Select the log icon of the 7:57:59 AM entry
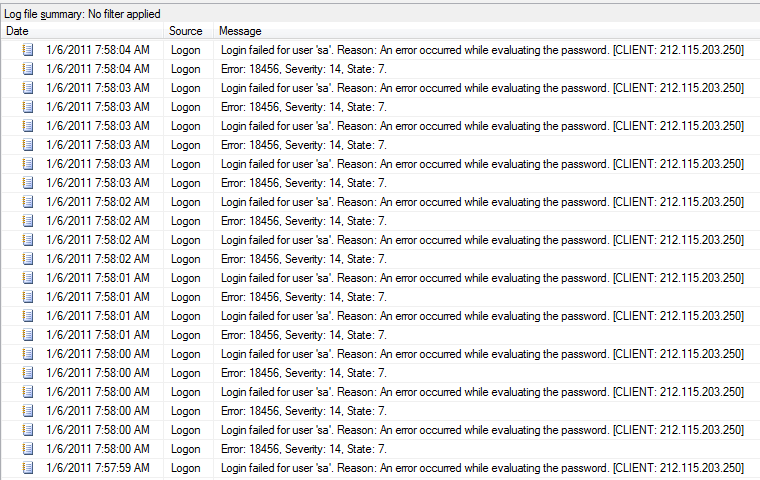The height and width of the screenshot is (480, 760). click(x=28, y=468)
